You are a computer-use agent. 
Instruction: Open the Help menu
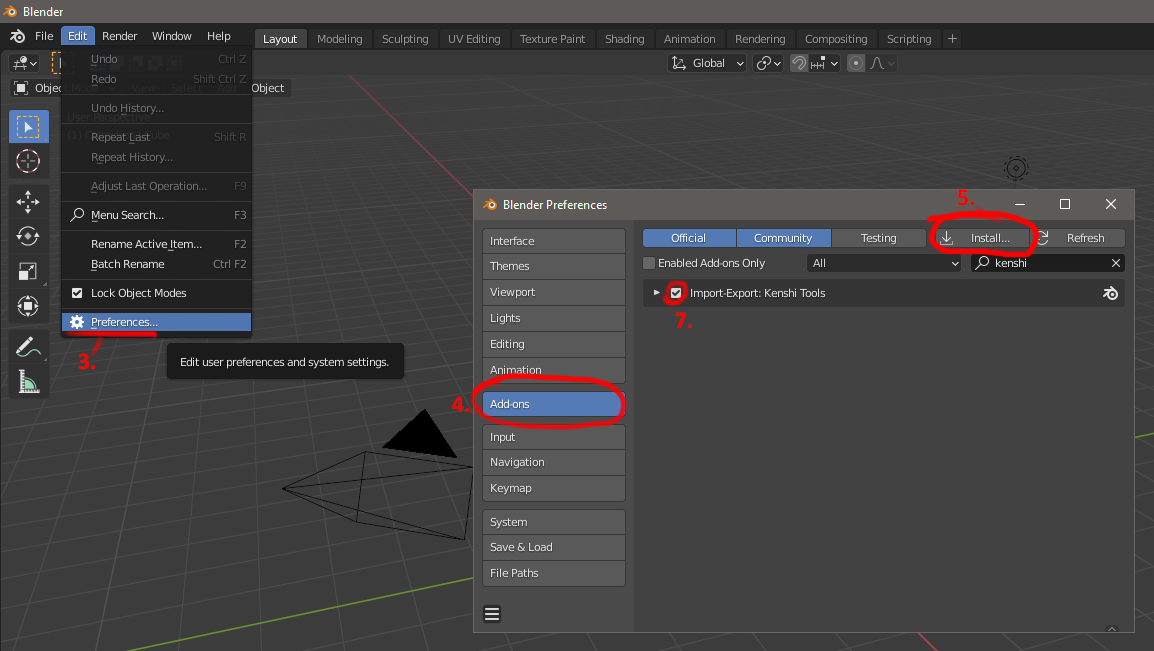click(x=219, y=36)
